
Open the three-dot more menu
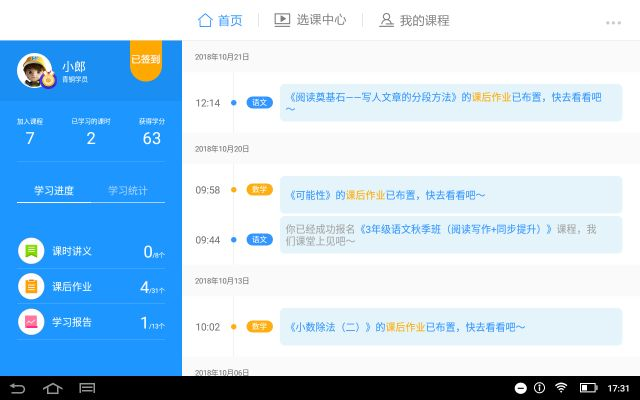[x=613, y=22]
